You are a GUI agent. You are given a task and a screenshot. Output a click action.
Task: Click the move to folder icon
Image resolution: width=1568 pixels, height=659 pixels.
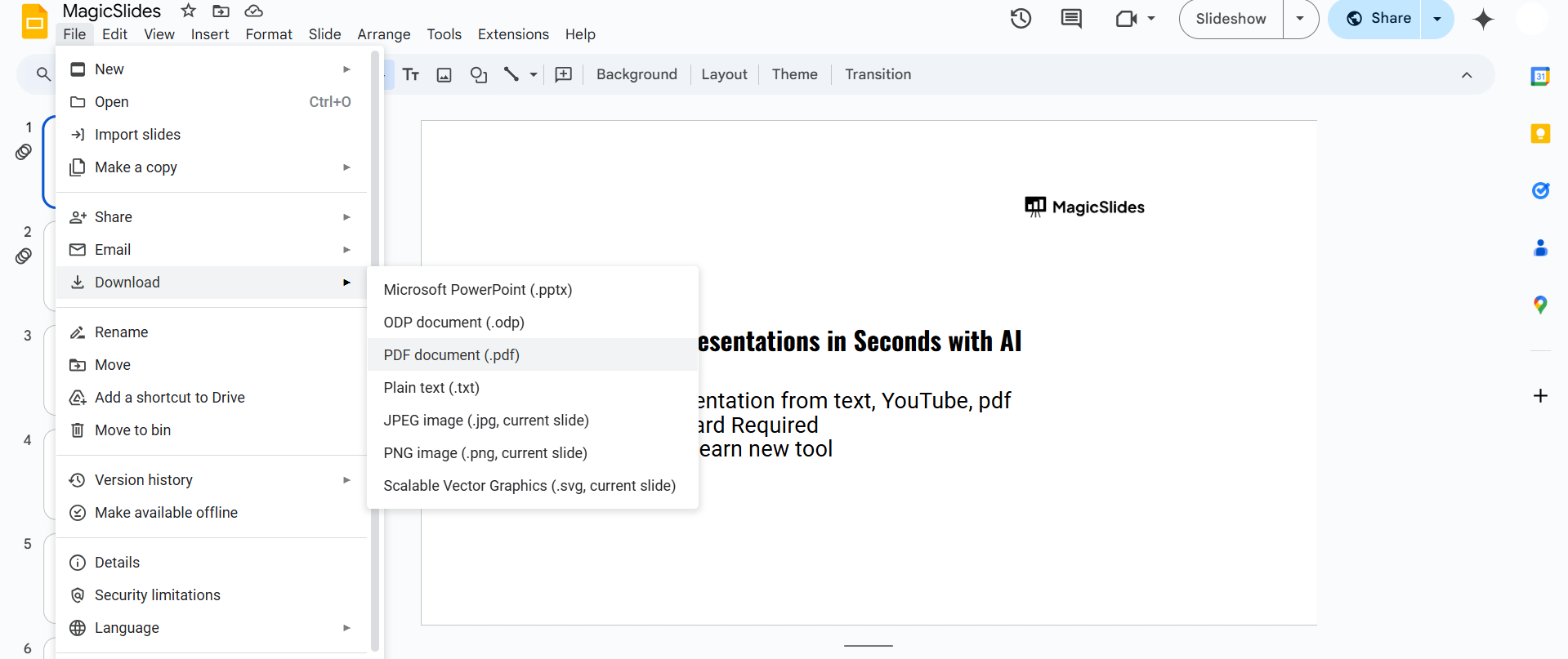221,11
